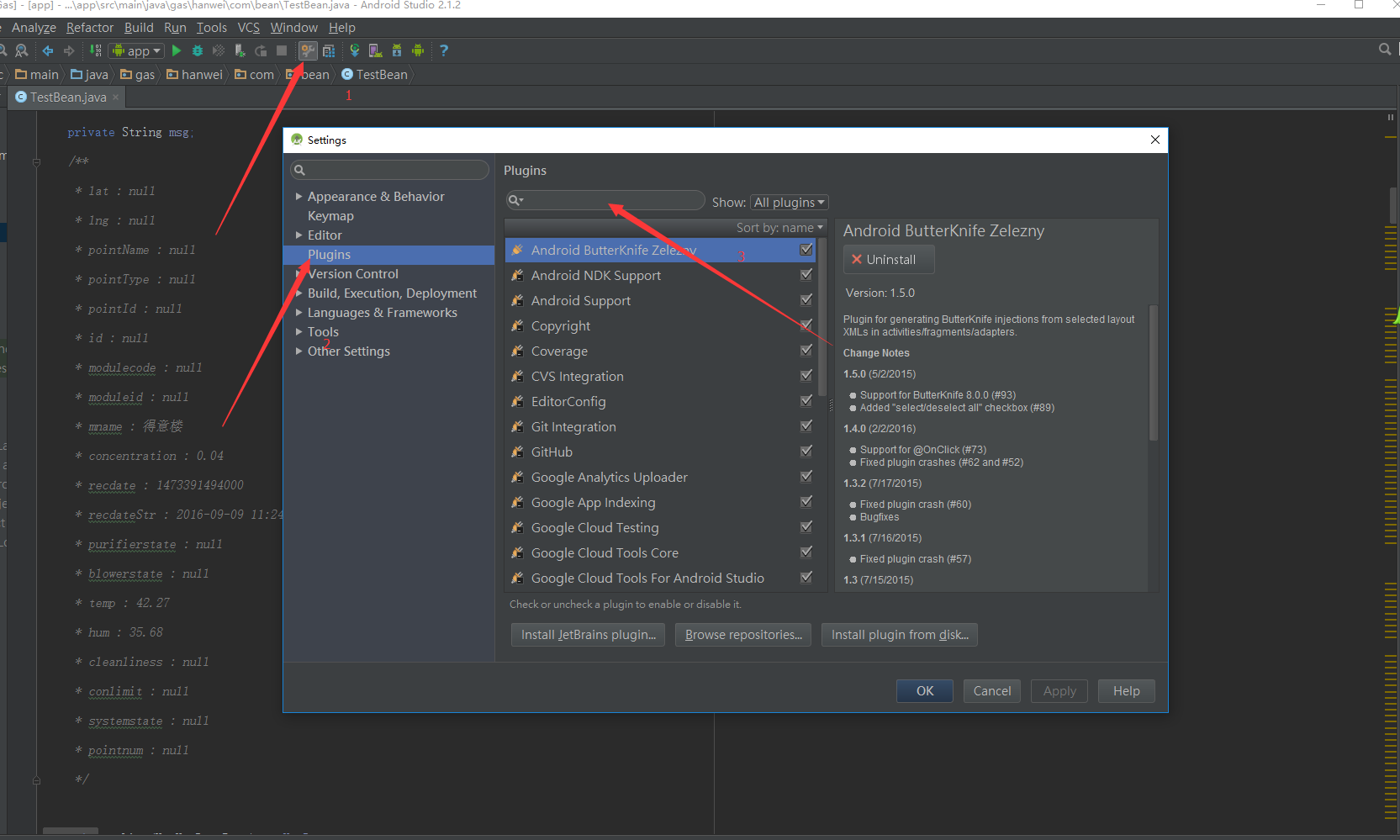Click Install JetBrains plugin button
This screenshot has width=1400, height=840.
589,635
